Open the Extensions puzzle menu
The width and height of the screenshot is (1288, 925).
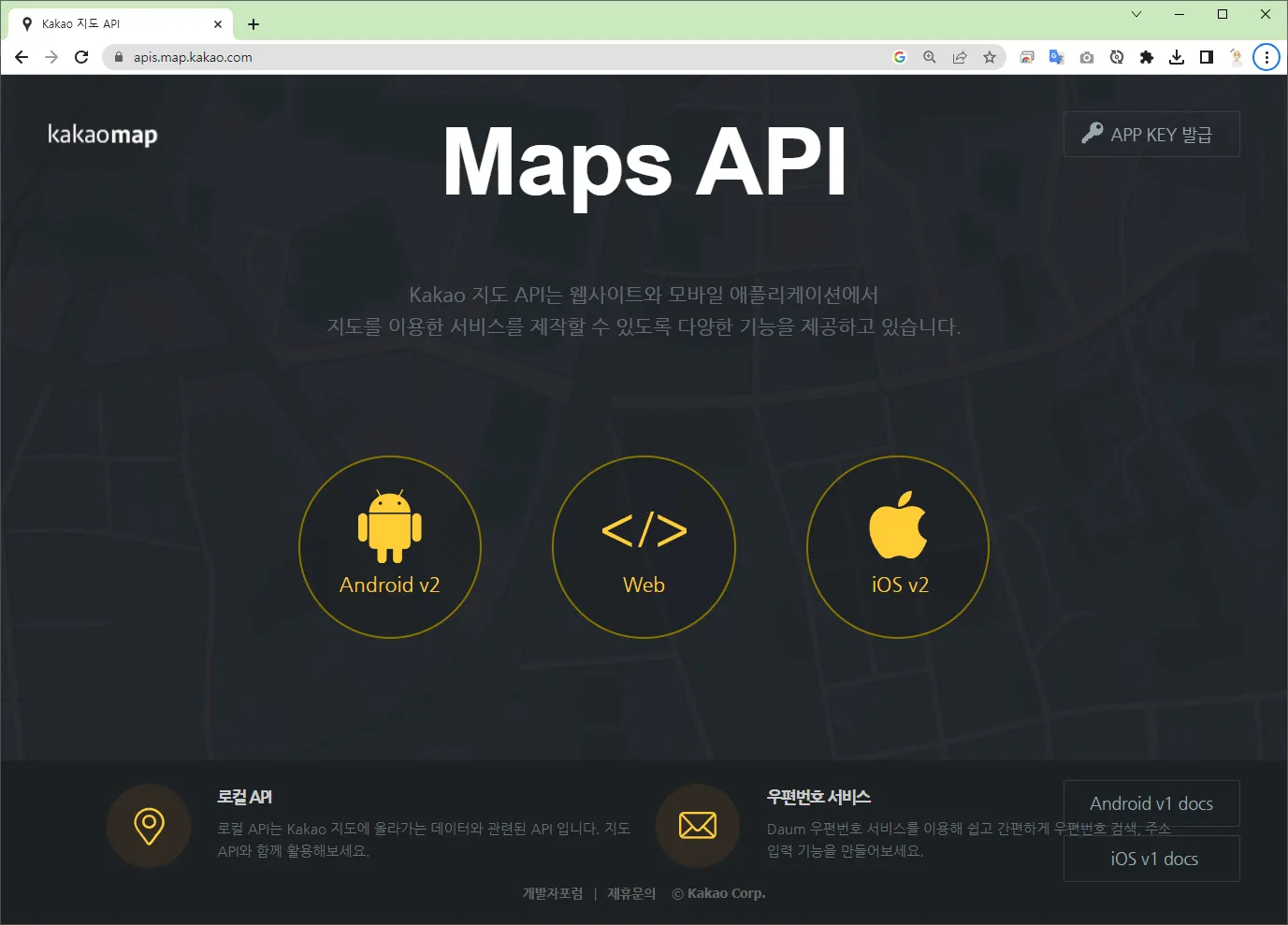pyautogui.click(x=1147, y=57)
